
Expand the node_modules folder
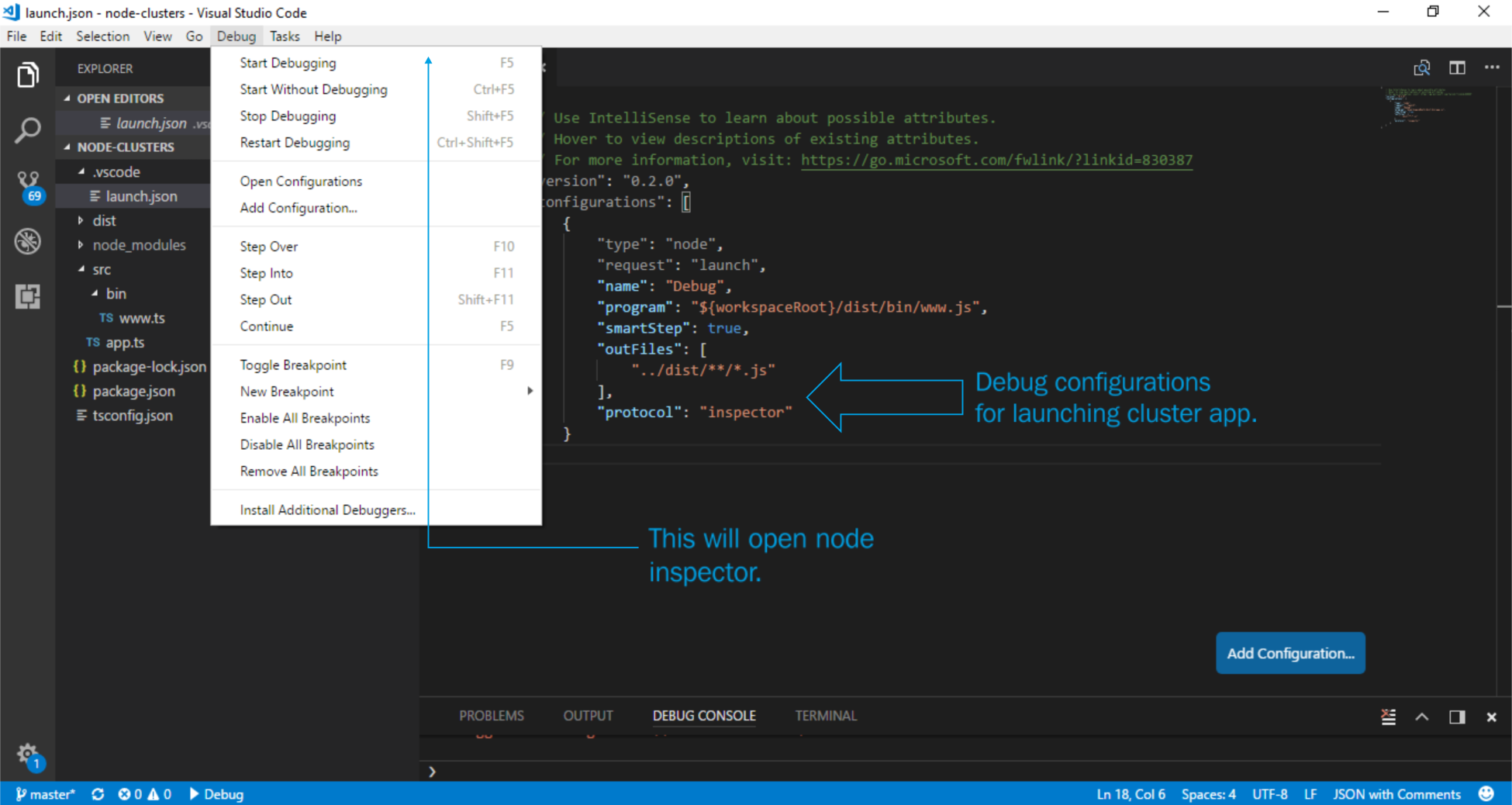pyautogui.click(x=139, y=245)
